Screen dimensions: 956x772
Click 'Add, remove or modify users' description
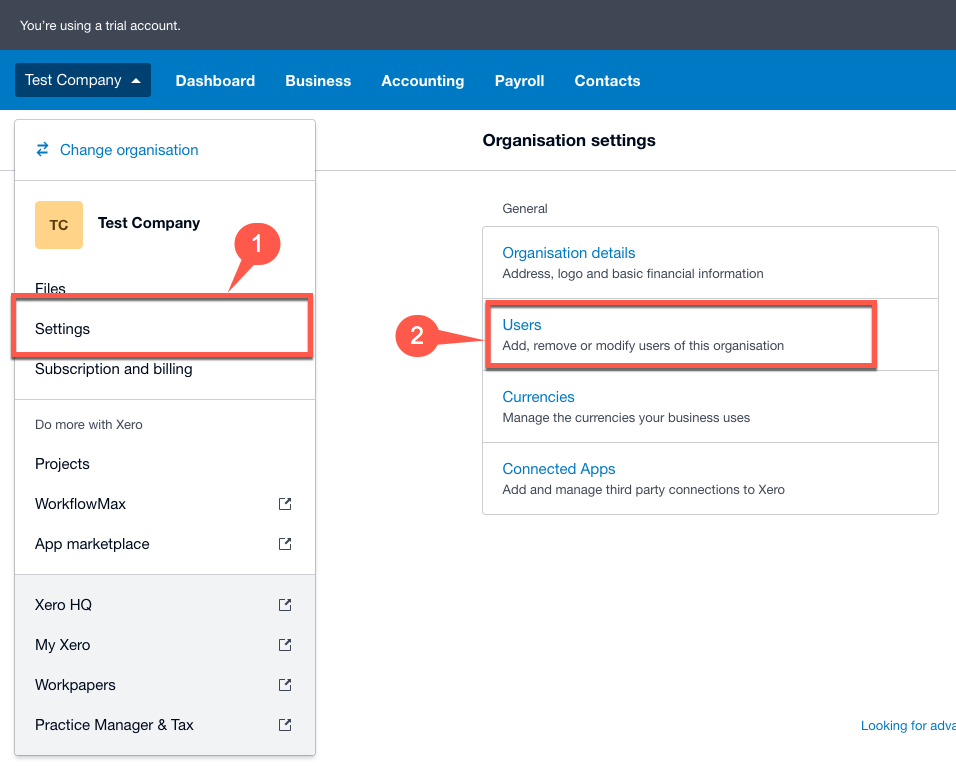[643, 346]
